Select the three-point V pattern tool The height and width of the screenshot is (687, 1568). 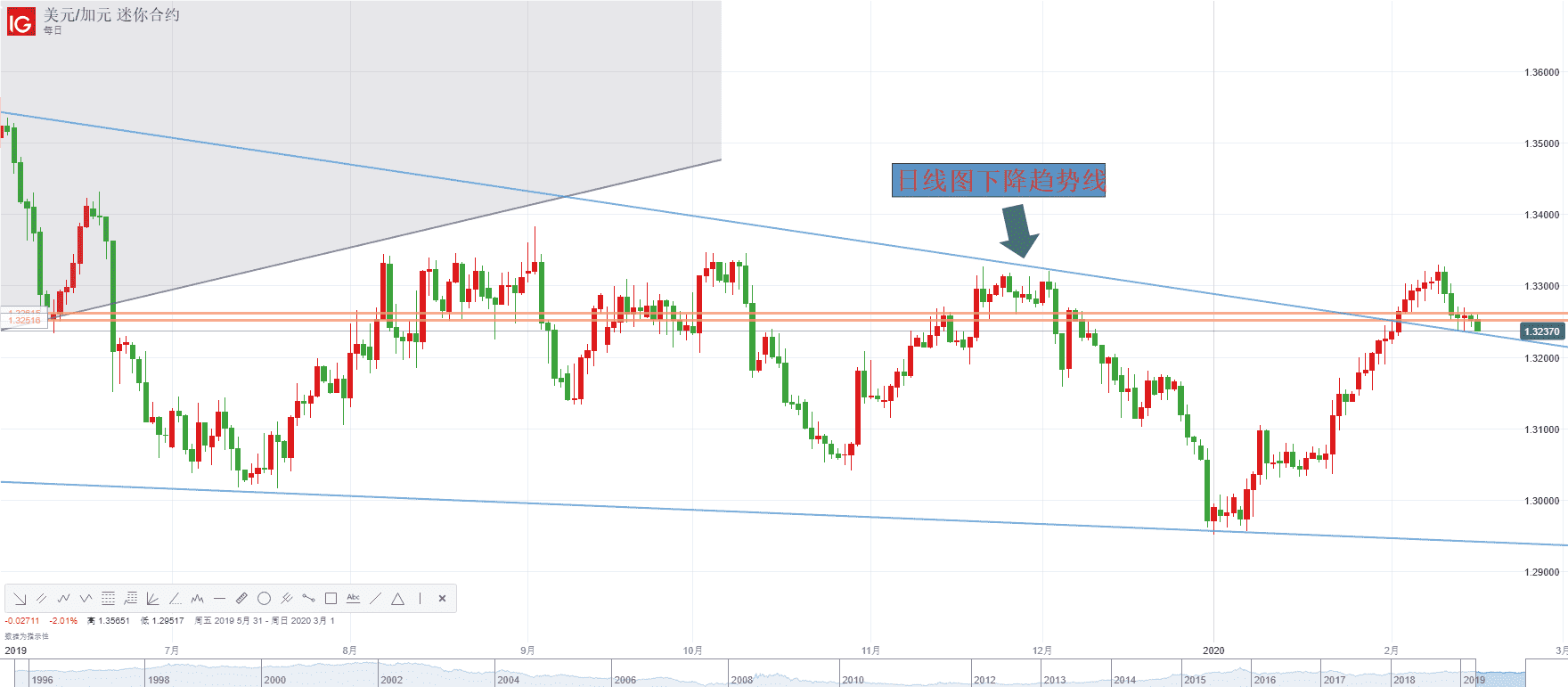click(x=86, y=599)
